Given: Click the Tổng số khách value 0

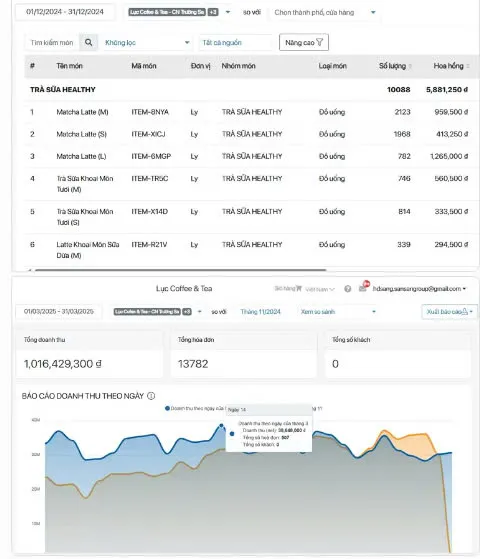Looking at the screenshot, I should [x=335, y=364].
